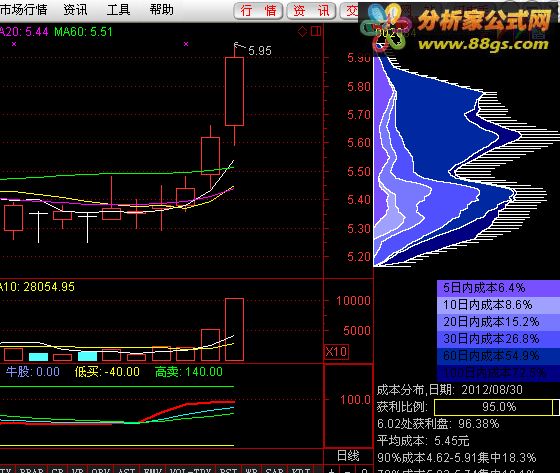This screenshot has width=560, height=473.
Task: Select the 30日内成本26.8% legend swatch
Action: 498,338
